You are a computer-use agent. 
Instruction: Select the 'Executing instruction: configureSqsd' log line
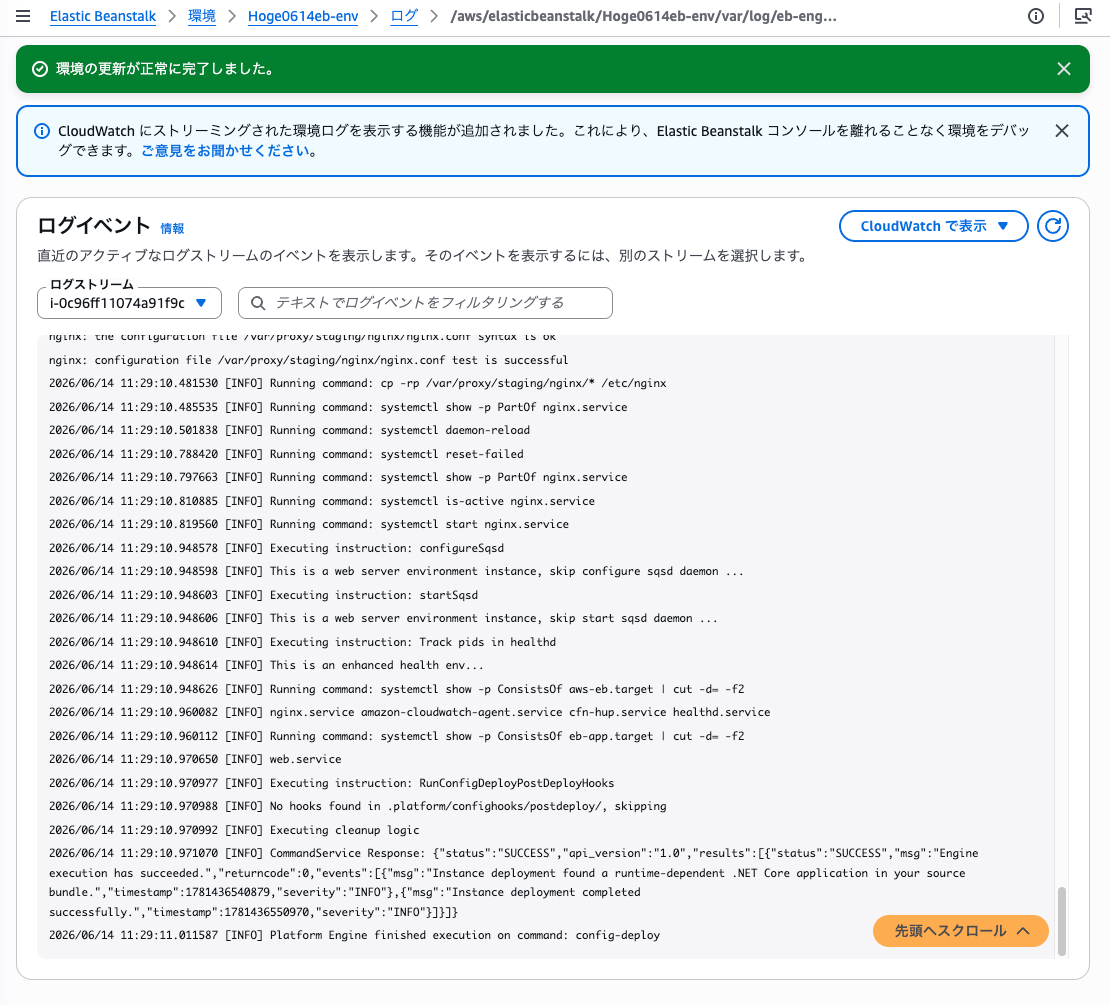[276, 548]
